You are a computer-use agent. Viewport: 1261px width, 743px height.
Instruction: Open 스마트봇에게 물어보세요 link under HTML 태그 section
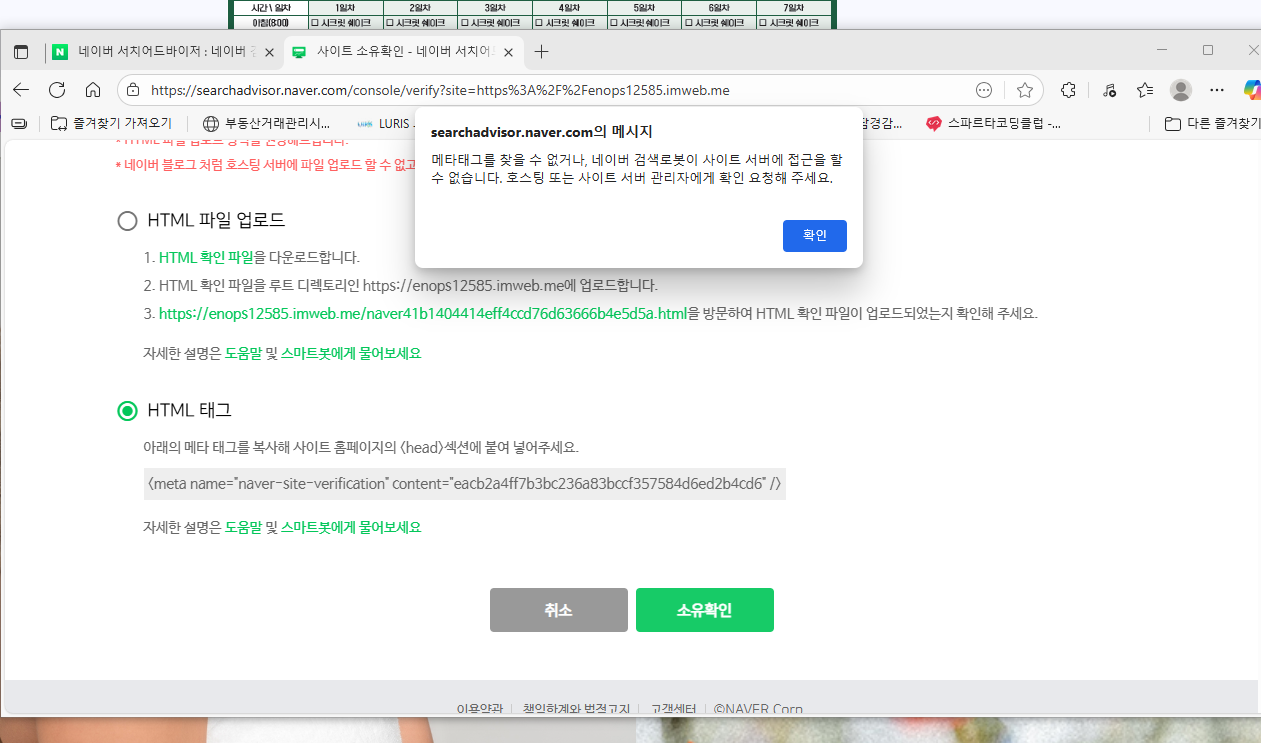[x=351, y=527]
